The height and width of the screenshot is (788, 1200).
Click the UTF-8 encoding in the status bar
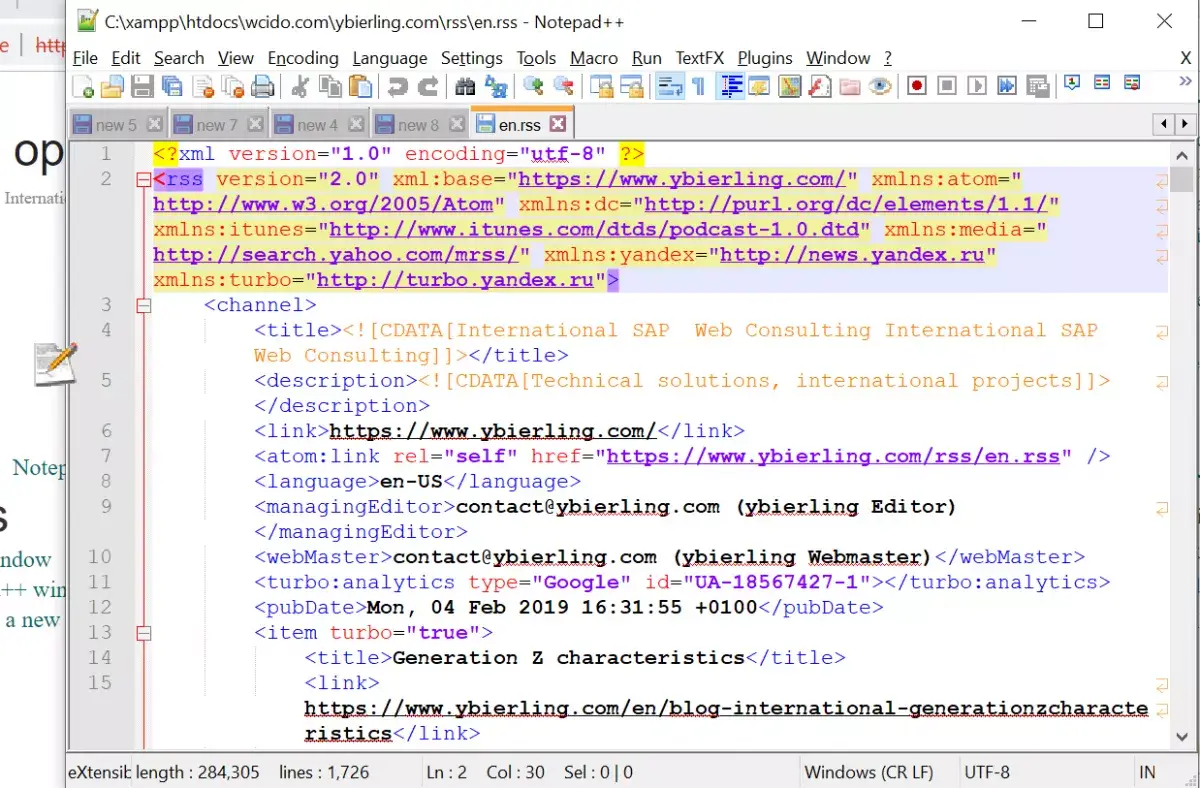(987, 772)
